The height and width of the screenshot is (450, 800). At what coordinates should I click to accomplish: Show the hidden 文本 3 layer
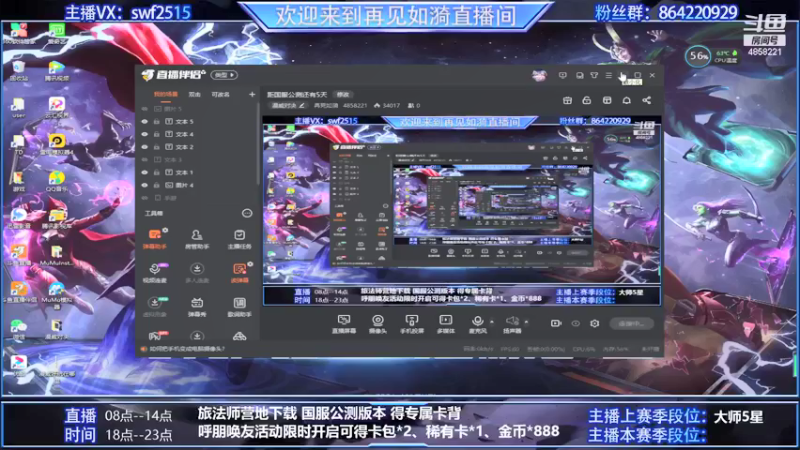click(x=144, y=160)
